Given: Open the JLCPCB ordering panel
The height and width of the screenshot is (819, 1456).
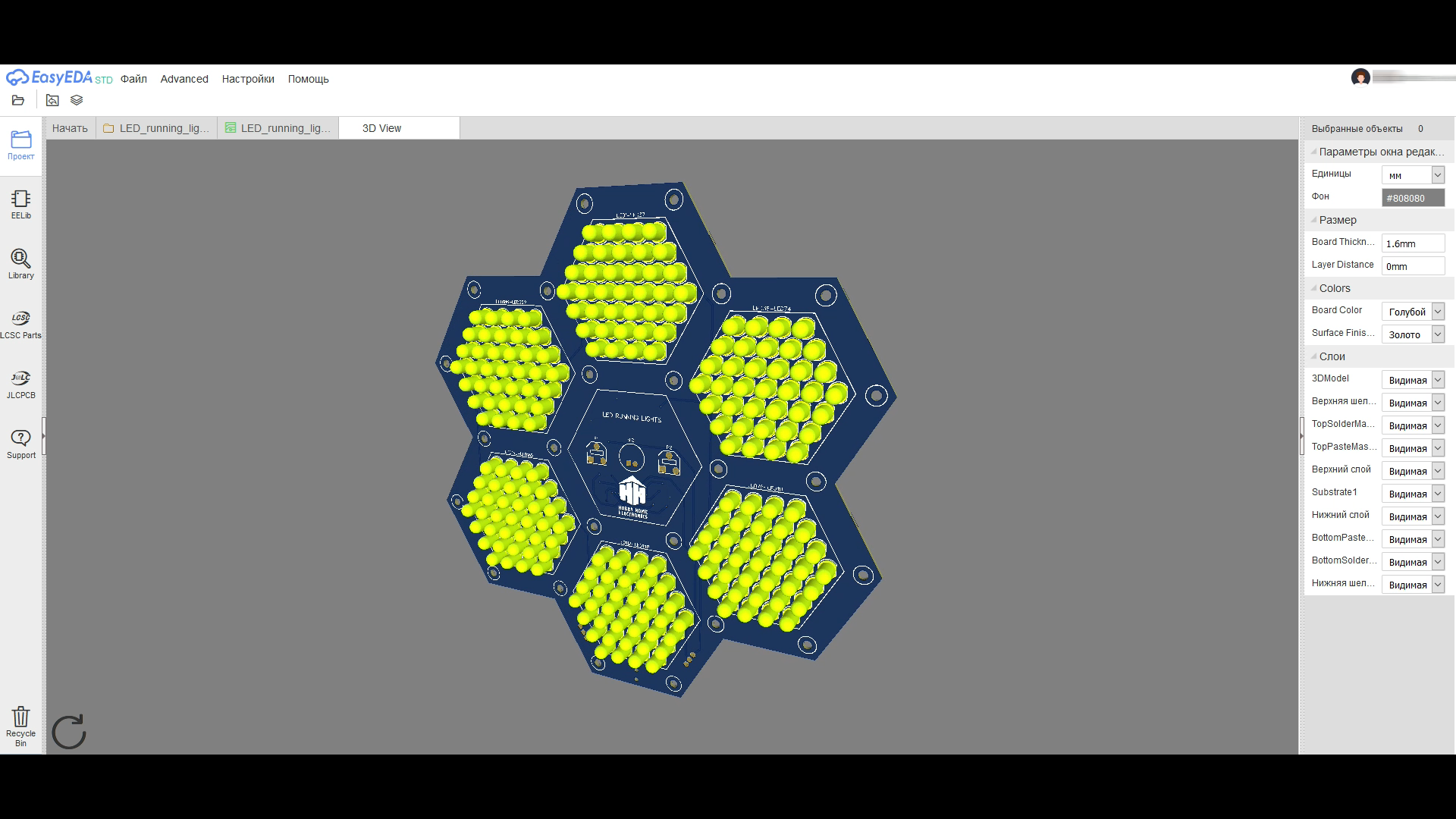Looking at the screenshot, I should (x=20, y=384).
